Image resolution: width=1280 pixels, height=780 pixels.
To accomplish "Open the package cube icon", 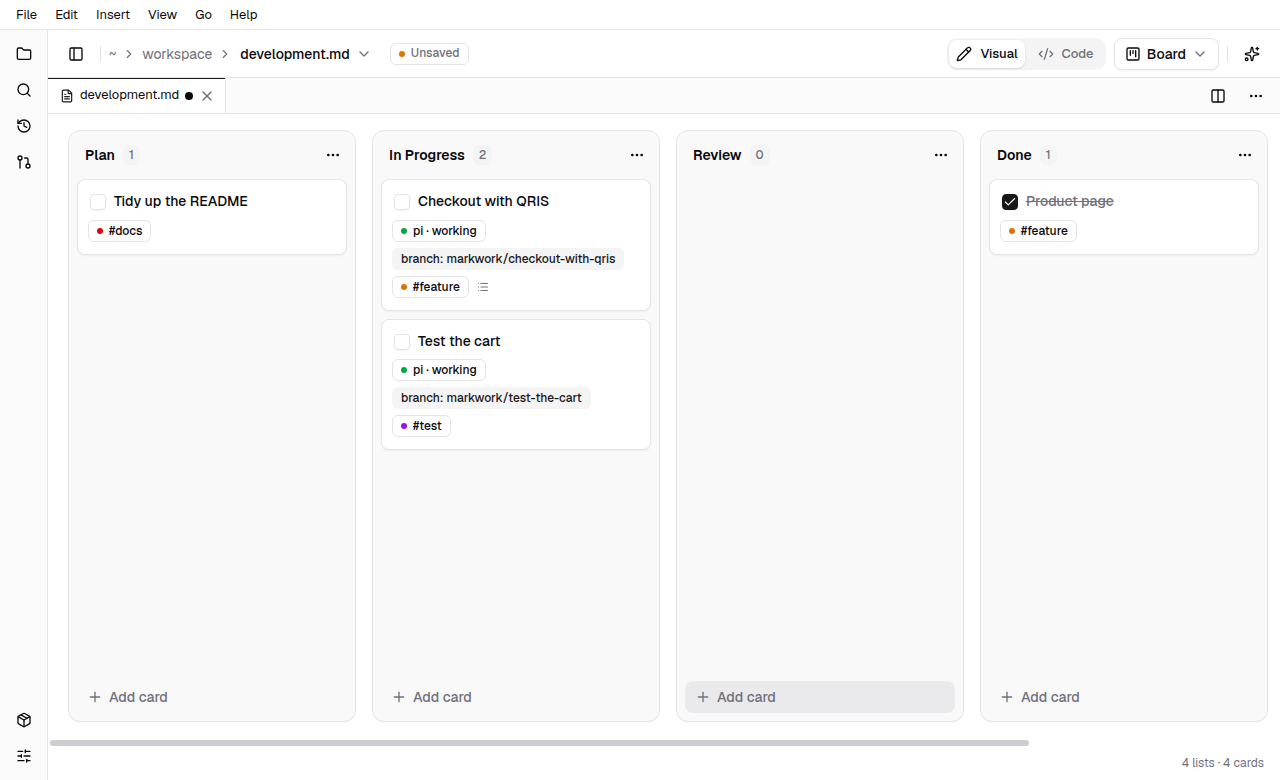I will 24,720.
